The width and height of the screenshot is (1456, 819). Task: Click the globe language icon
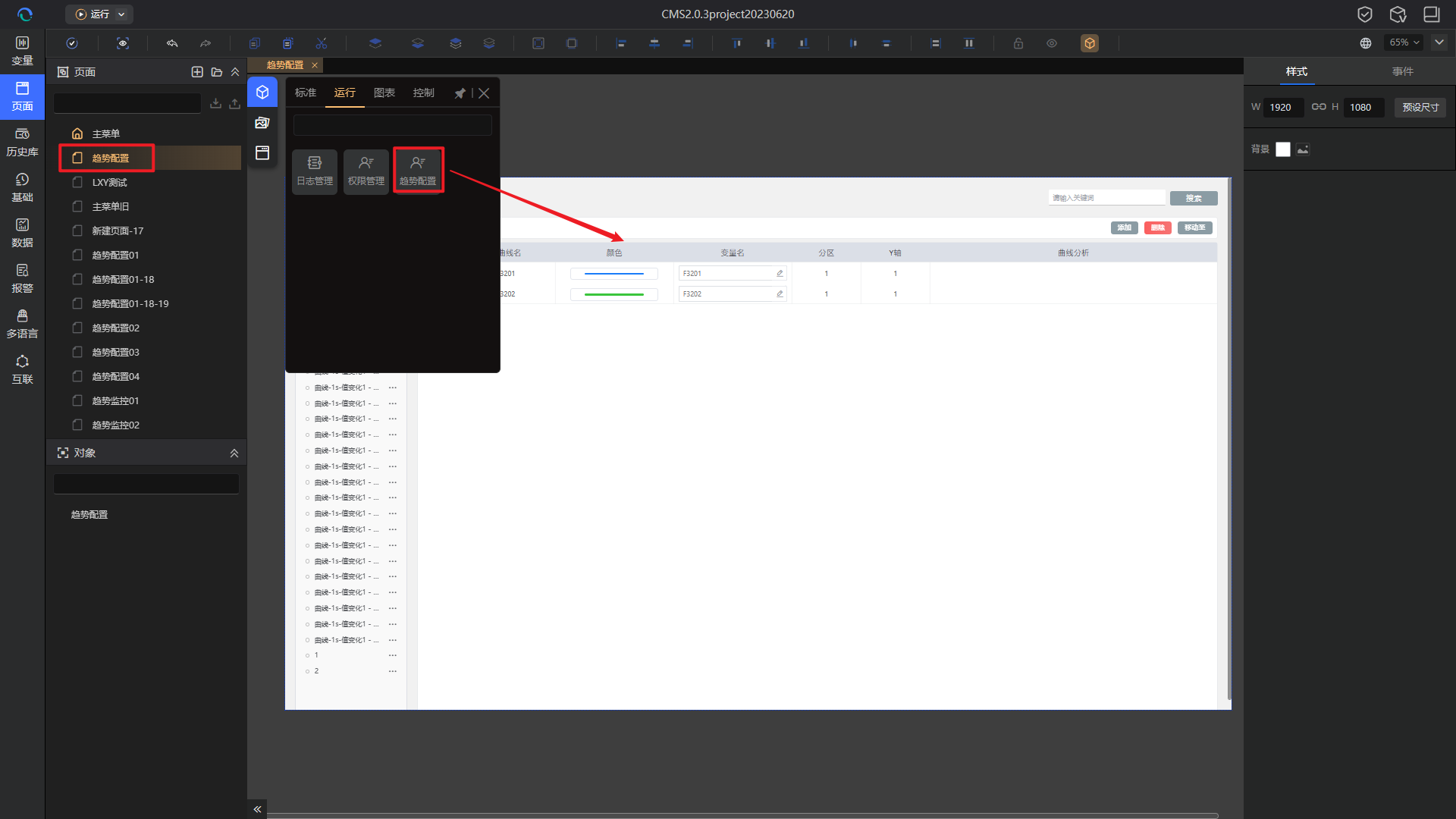point(1366,43)
